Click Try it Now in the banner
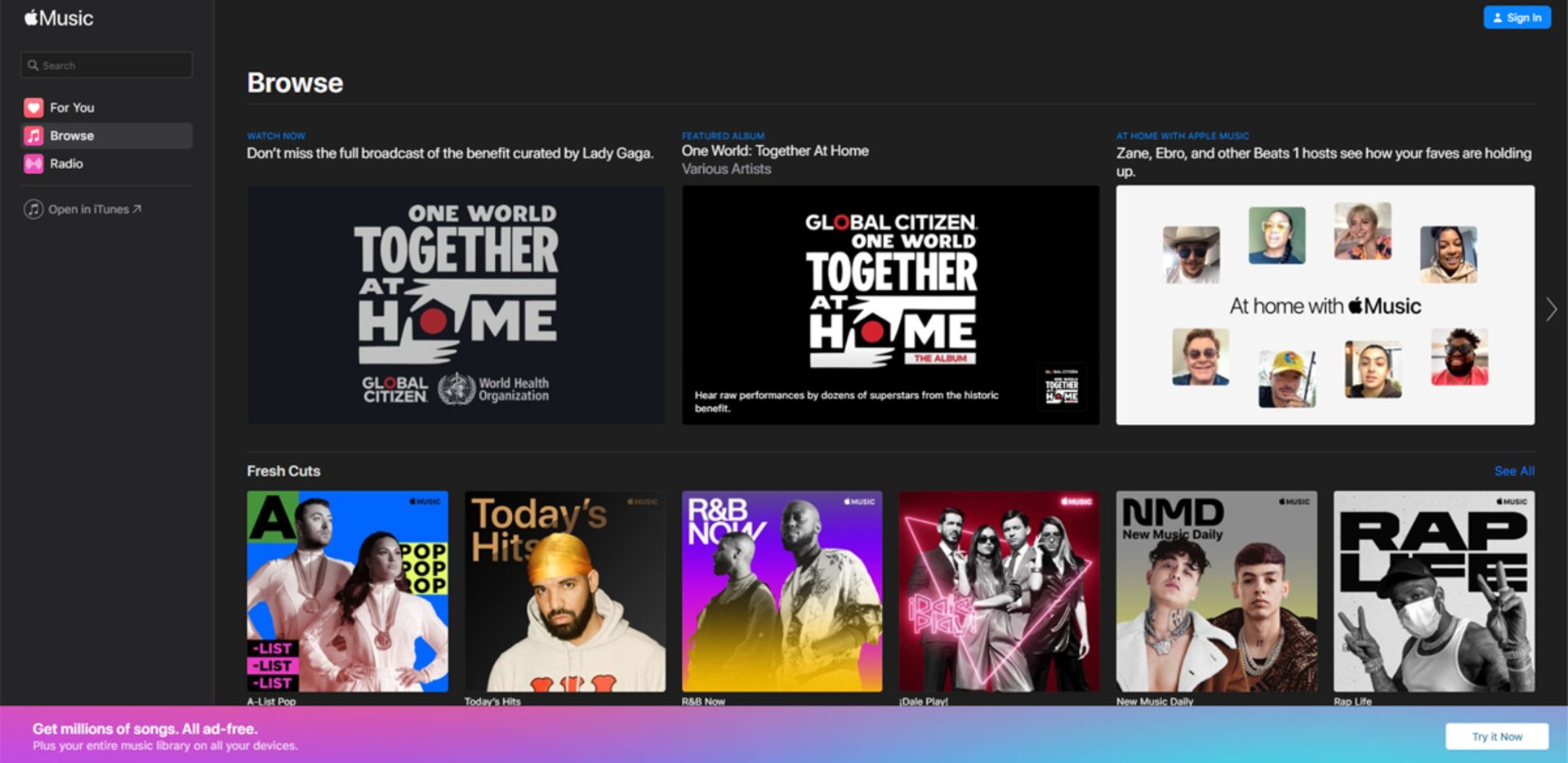 click(x=1496, y=736)
